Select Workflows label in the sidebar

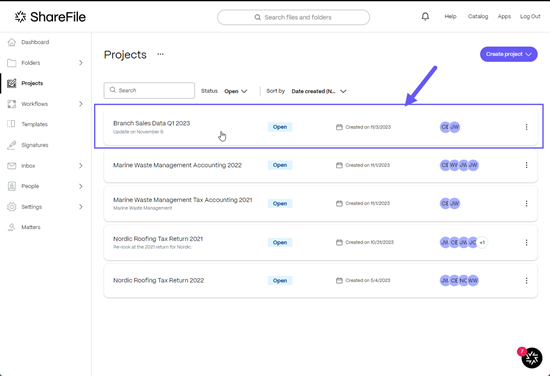coord(34,104)
